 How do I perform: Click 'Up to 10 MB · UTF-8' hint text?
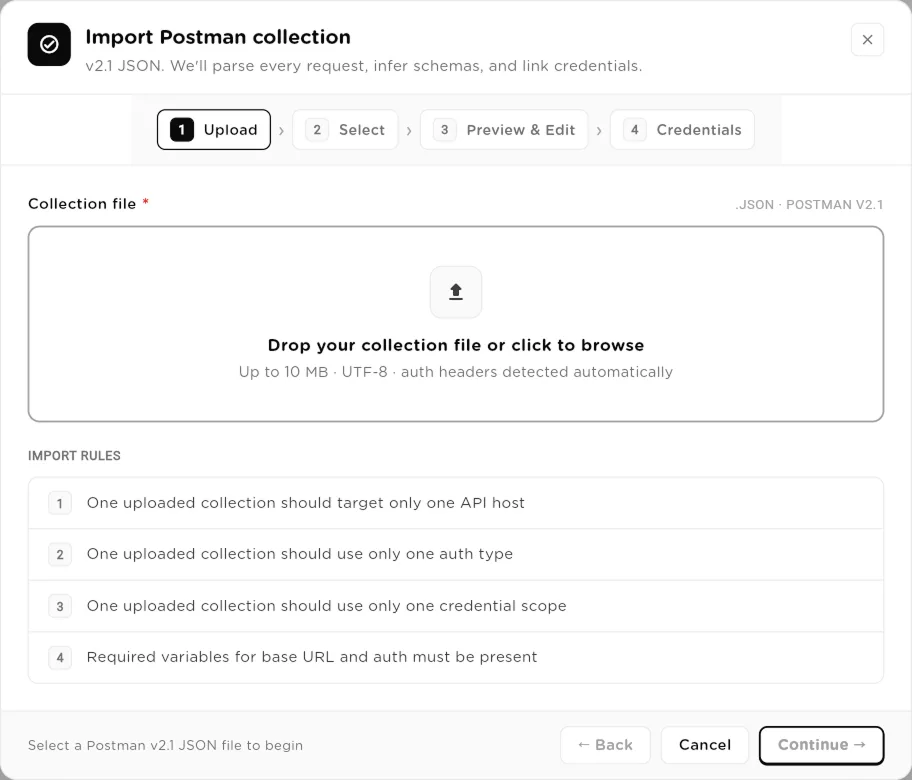(456, 372)
